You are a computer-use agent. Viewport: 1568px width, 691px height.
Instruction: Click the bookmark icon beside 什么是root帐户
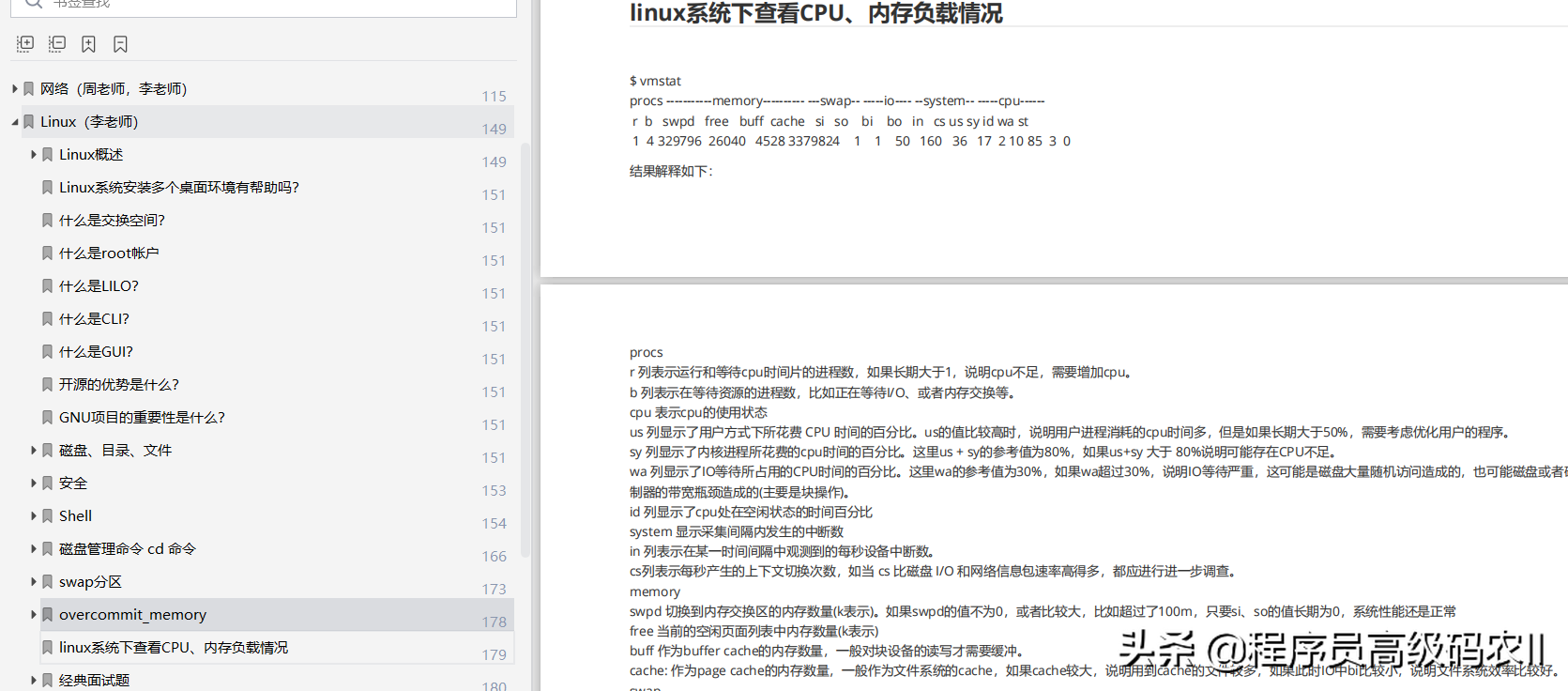[x=47, y=253]
